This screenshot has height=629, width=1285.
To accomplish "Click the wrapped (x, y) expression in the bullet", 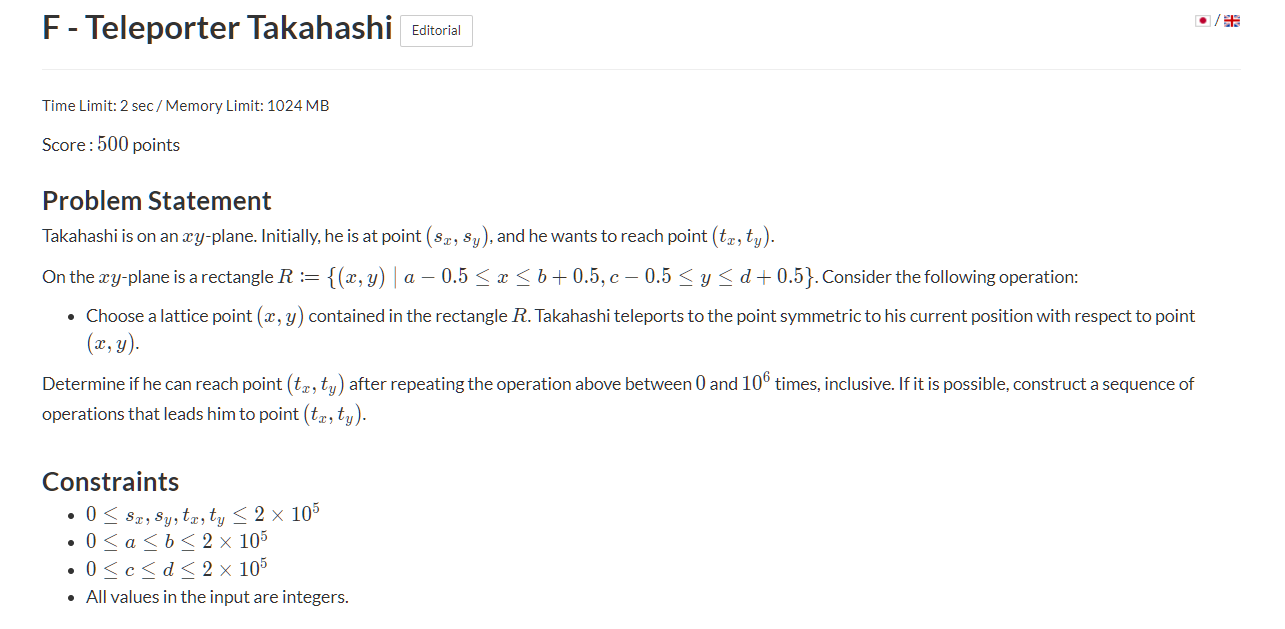I will point(112,344).
